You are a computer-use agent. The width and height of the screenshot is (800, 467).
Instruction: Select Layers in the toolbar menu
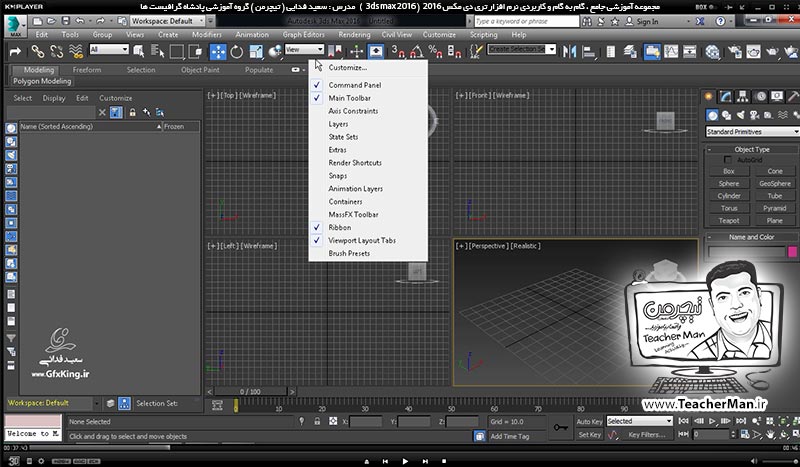coord(368,124)
